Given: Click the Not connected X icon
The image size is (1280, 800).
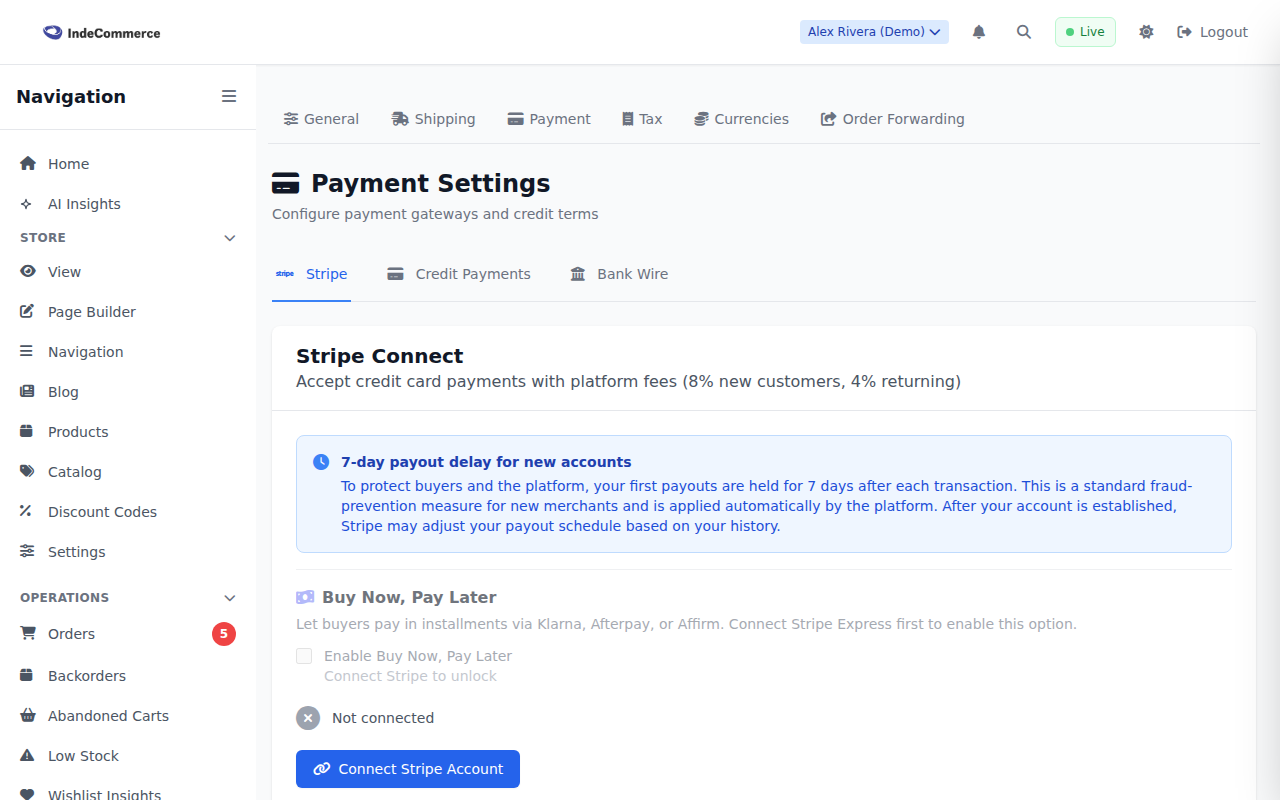Looking at the screenshot, I should tap(308, 718).
